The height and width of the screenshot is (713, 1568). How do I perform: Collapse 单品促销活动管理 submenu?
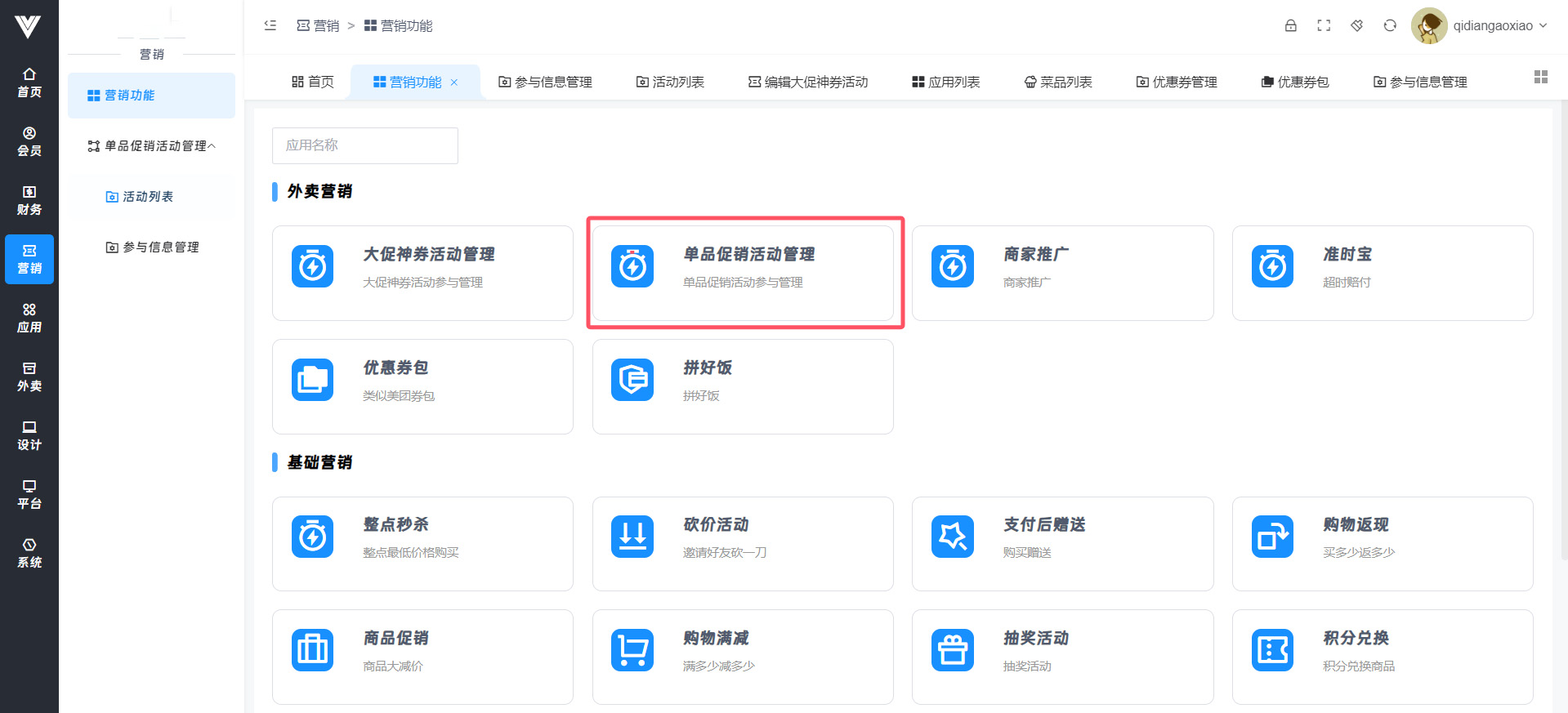(152, 146)
